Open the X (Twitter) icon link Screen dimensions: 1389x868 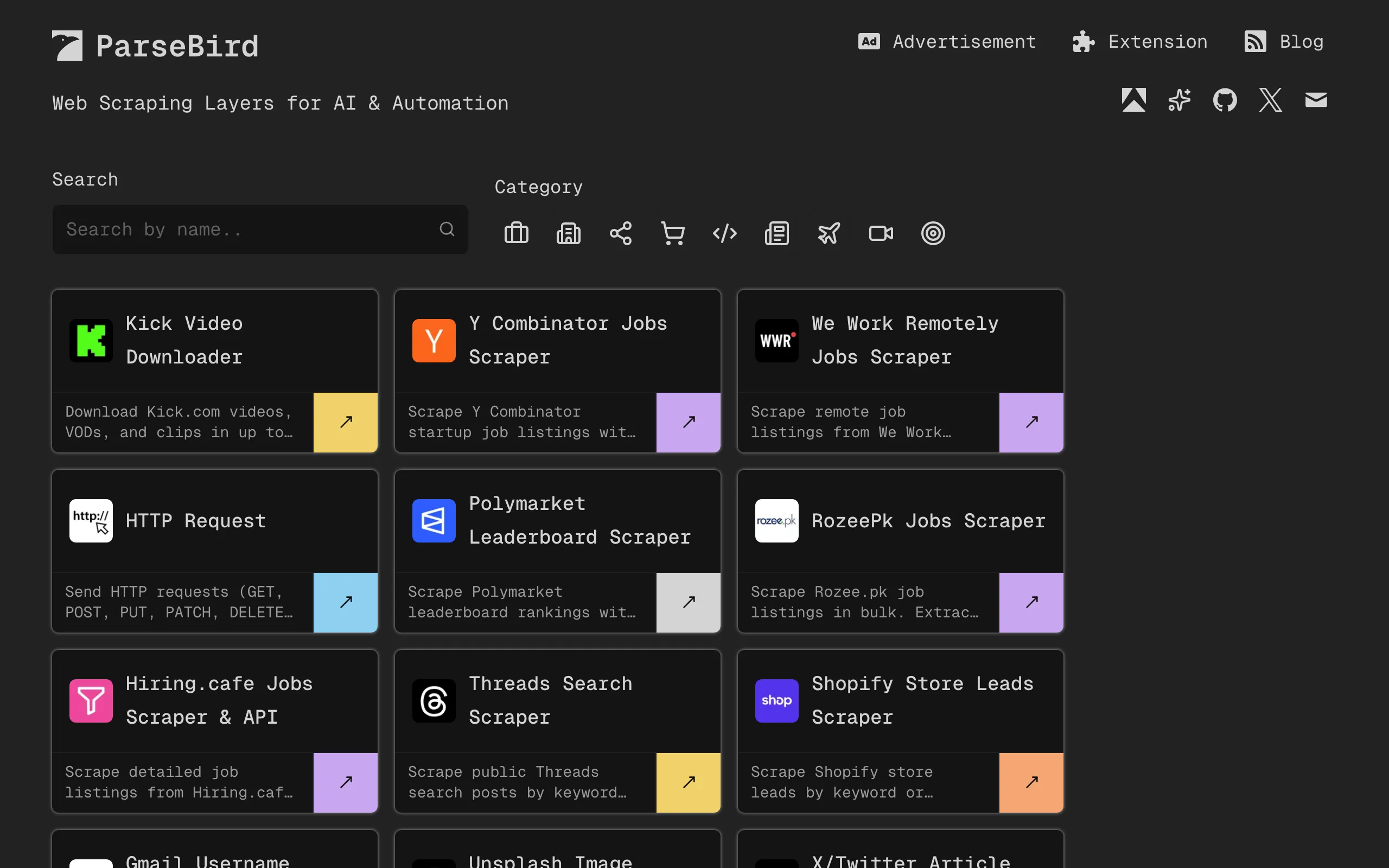click(x=1270, y=100)
